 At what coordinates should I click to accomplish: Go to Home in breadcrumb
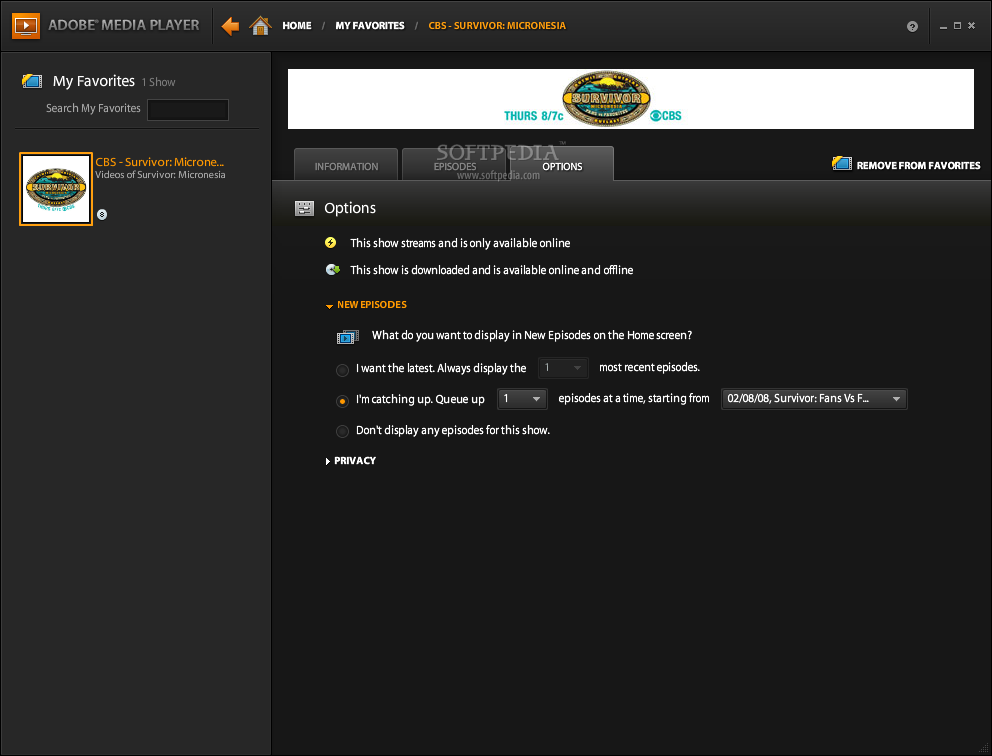[x=297, y=26]
